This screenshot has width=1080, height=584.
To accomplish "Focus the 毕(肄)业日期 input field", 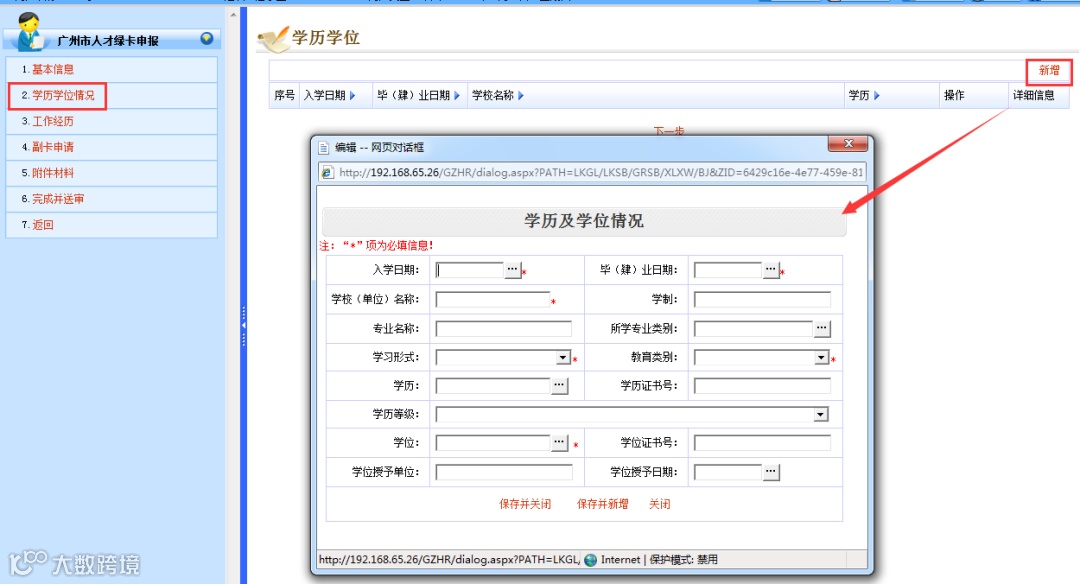I will click(x=728, y=270).
